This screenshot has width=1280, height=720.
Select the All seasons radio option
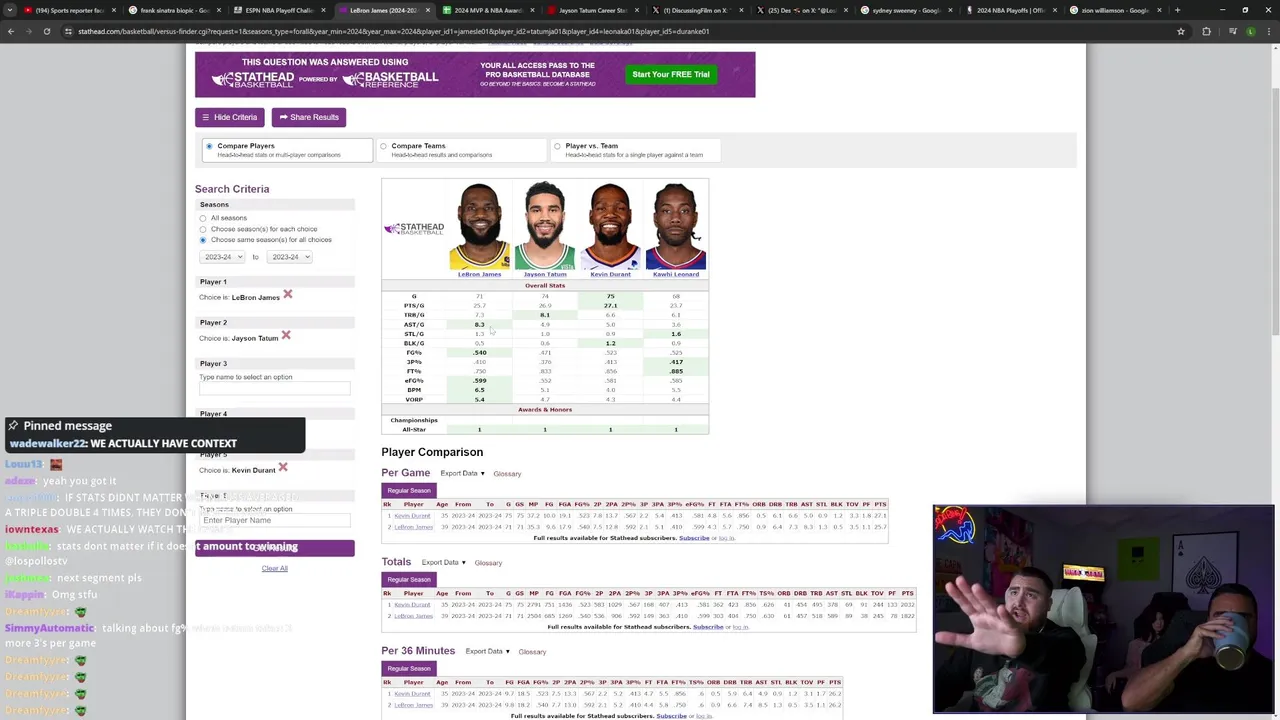(203, 218)
